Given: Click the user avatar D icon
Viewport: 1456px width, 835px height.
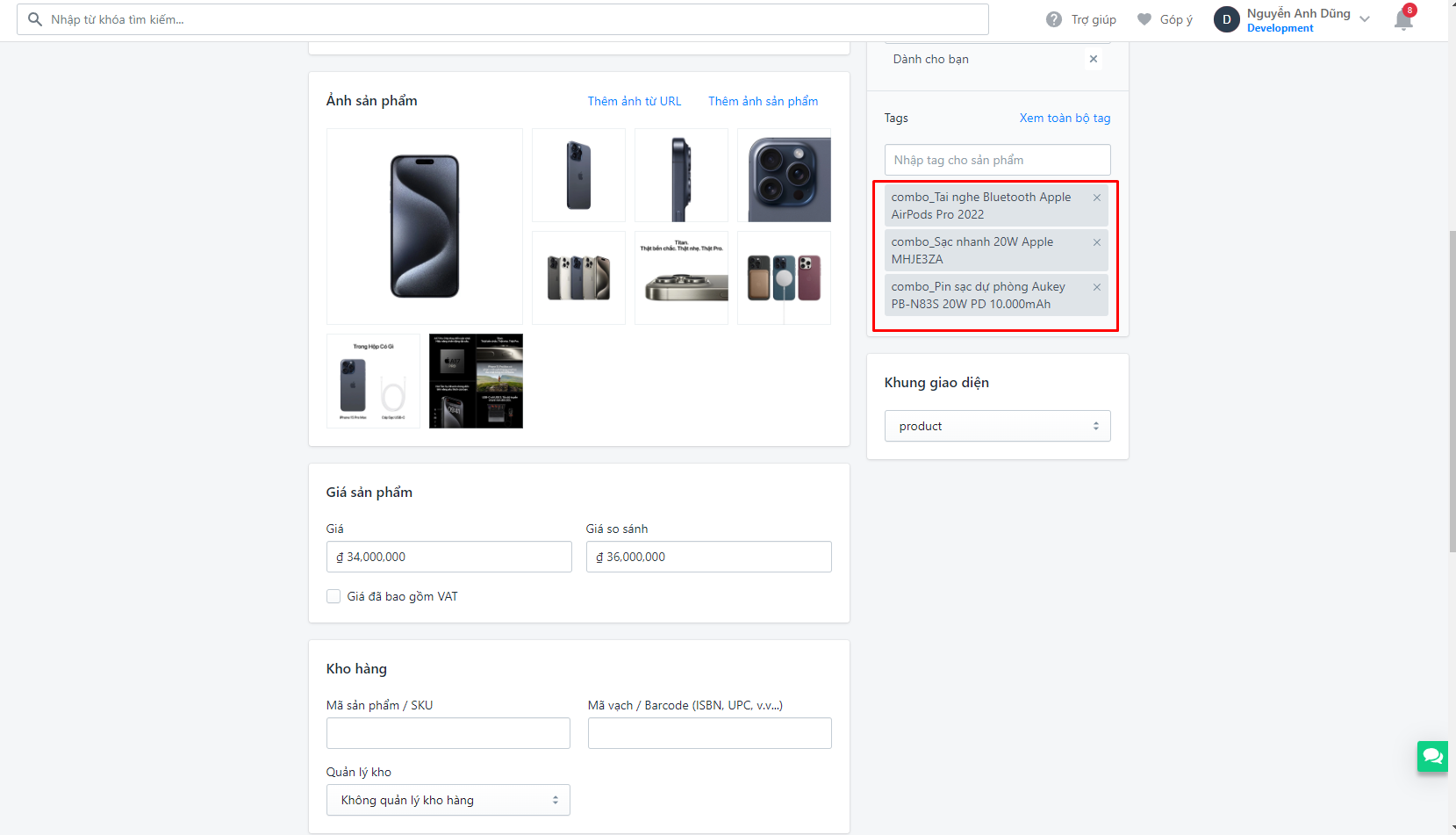Looking at the screenshot, I should pyautogui.click(x=1227, y=19).
